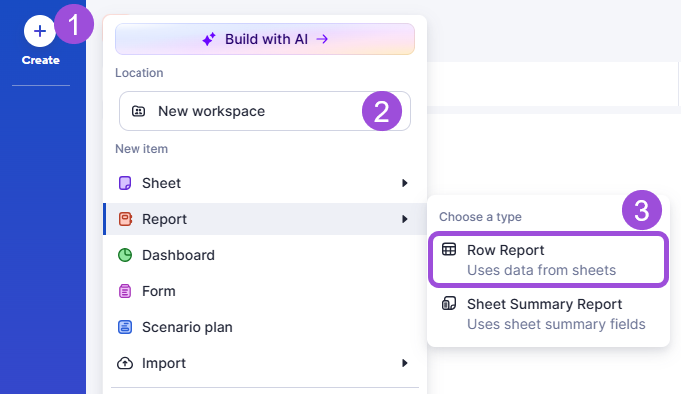Click the Create label in sidebar
The height and width of the screenshot is (394, 681).
(41, 60)
